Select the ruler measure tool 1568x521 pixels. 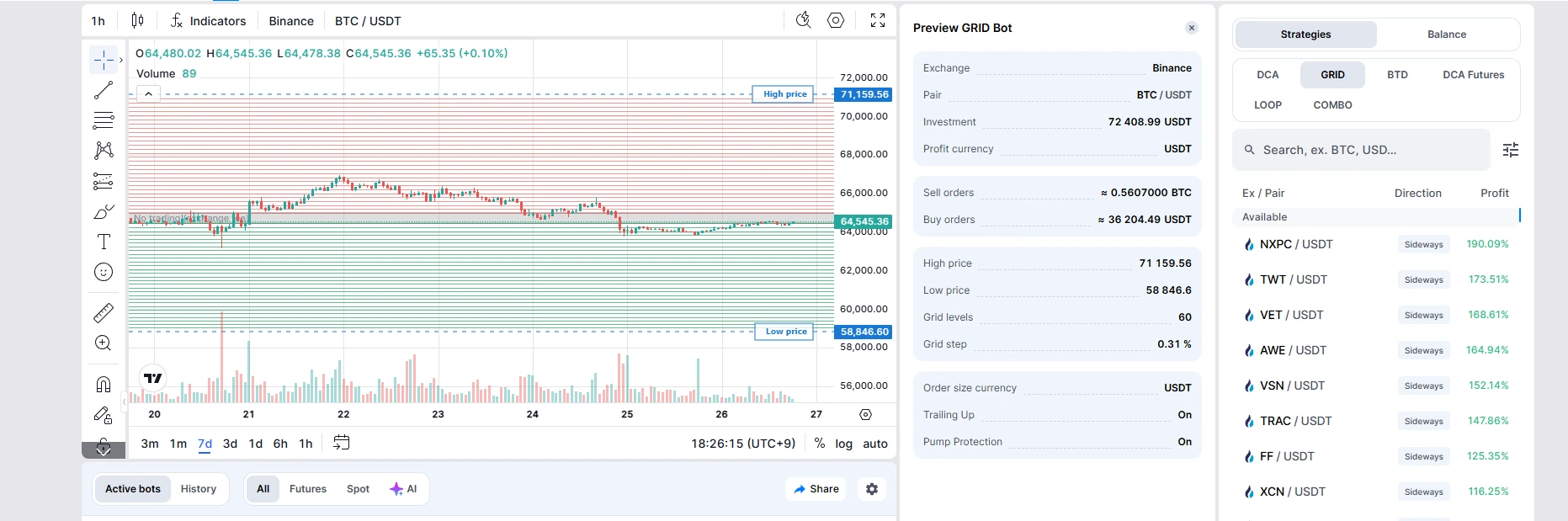[104, 313]
